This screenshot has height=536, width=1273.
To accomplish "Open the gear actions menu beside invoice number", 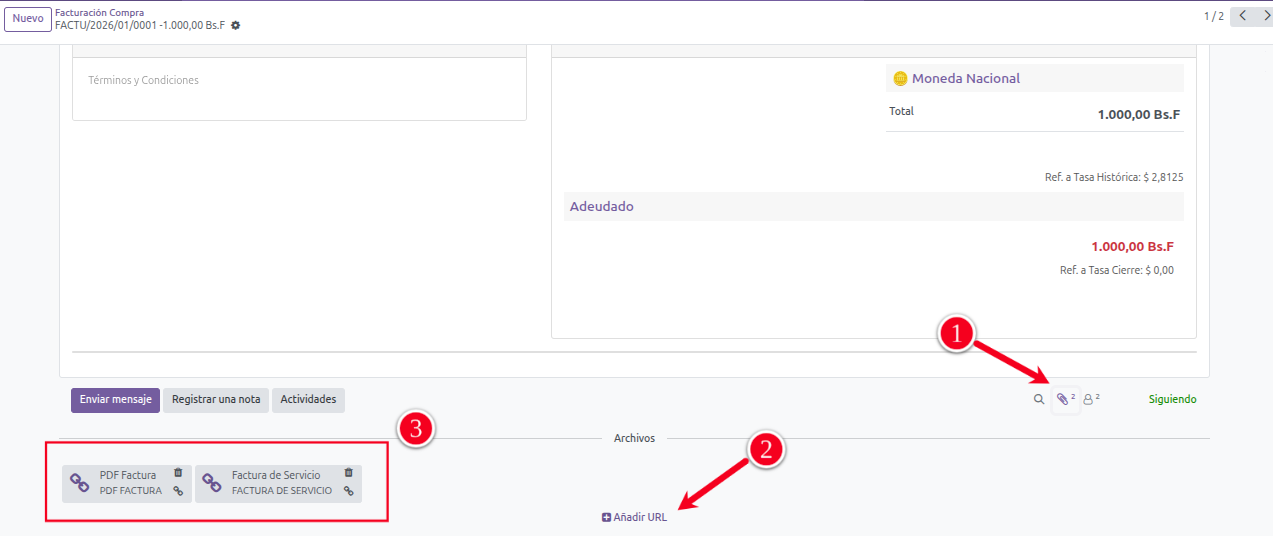I will 236,25.
